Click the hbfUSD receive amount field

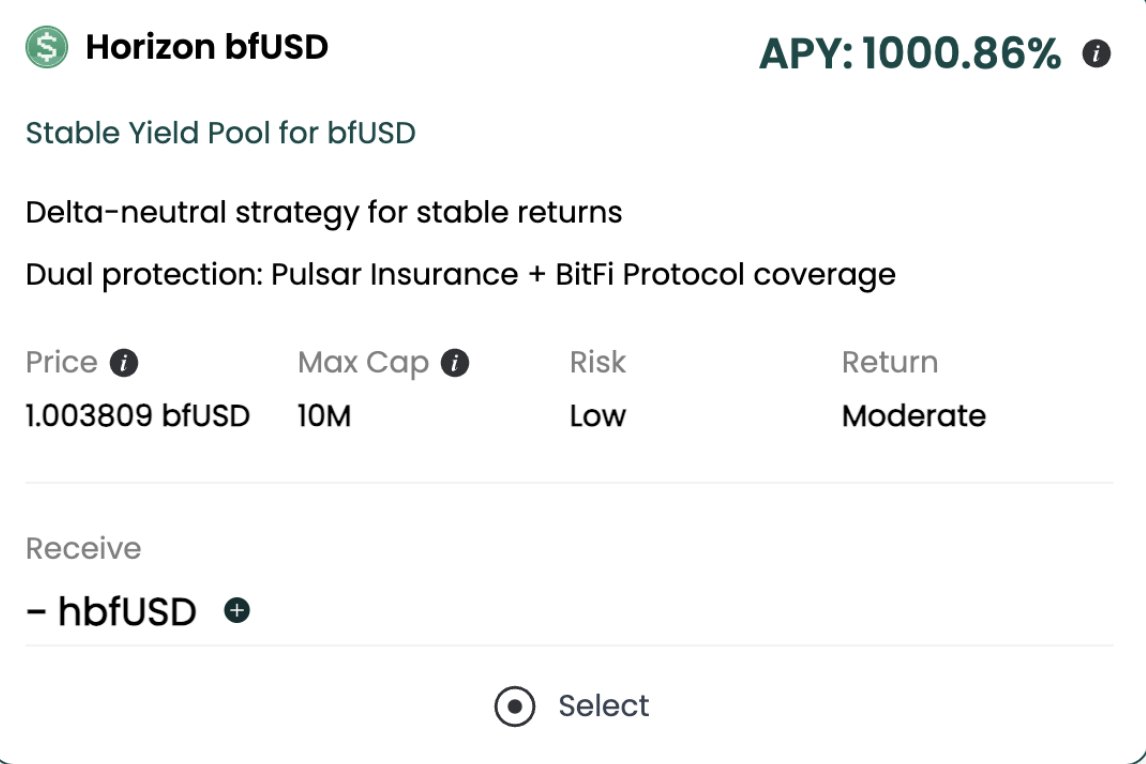tap(111, 611)
